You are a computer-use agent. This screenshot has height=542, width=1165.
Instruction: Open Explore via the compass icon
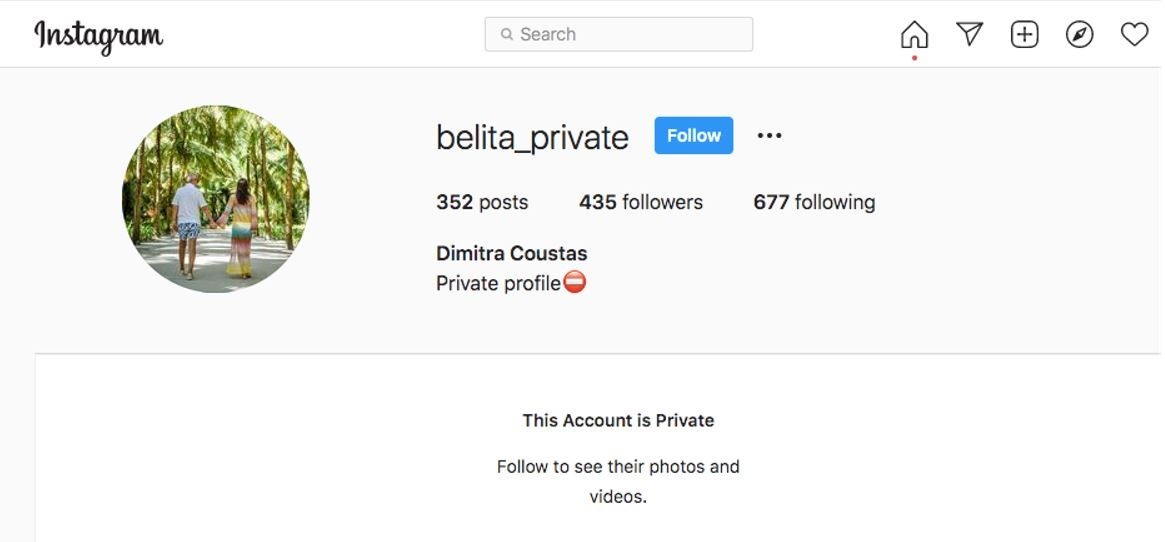pyautogui.click(x=1079, y=34)
